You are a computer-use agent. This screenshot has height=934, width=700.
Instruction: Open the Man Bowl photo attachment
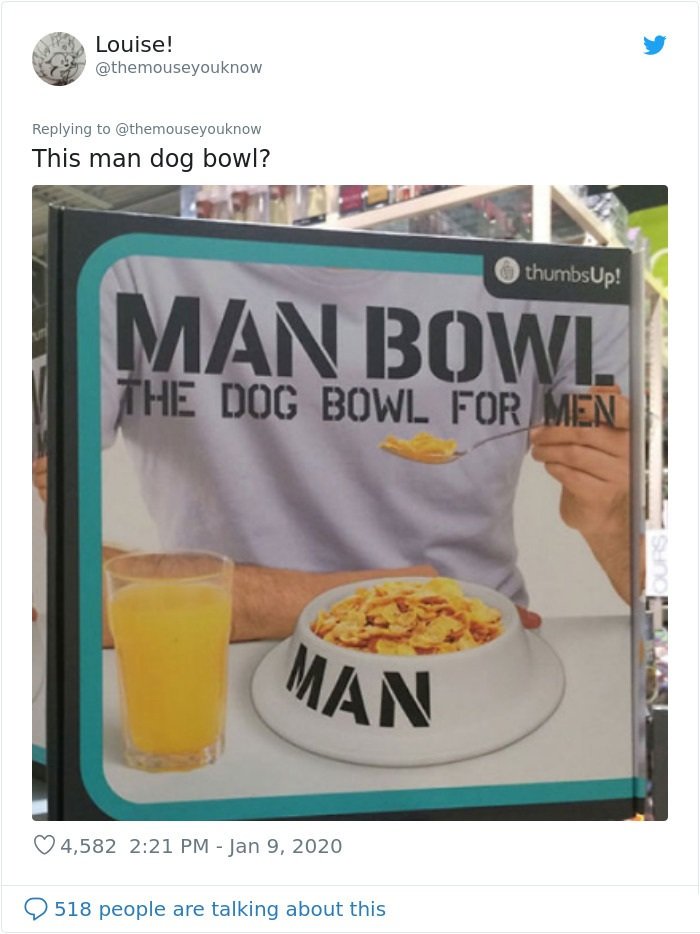[x=350, y=503]
